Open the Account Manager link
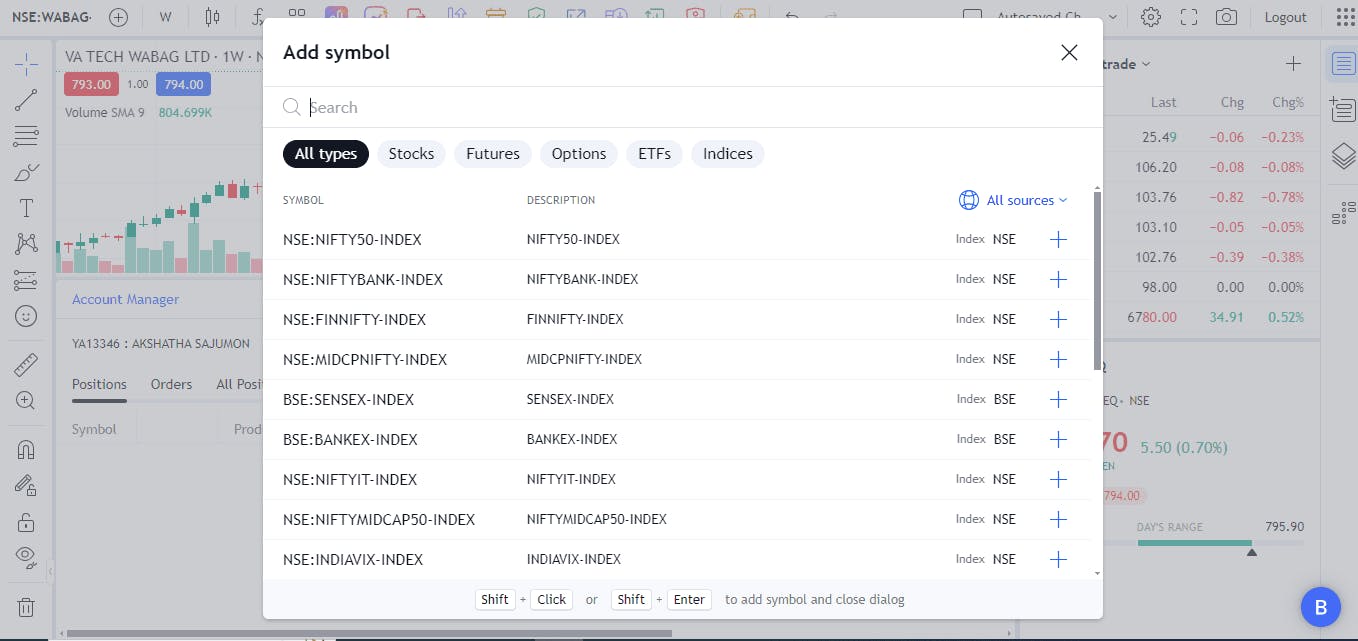Viewport: 1358px width, 641px height. [x=125, y=299]
